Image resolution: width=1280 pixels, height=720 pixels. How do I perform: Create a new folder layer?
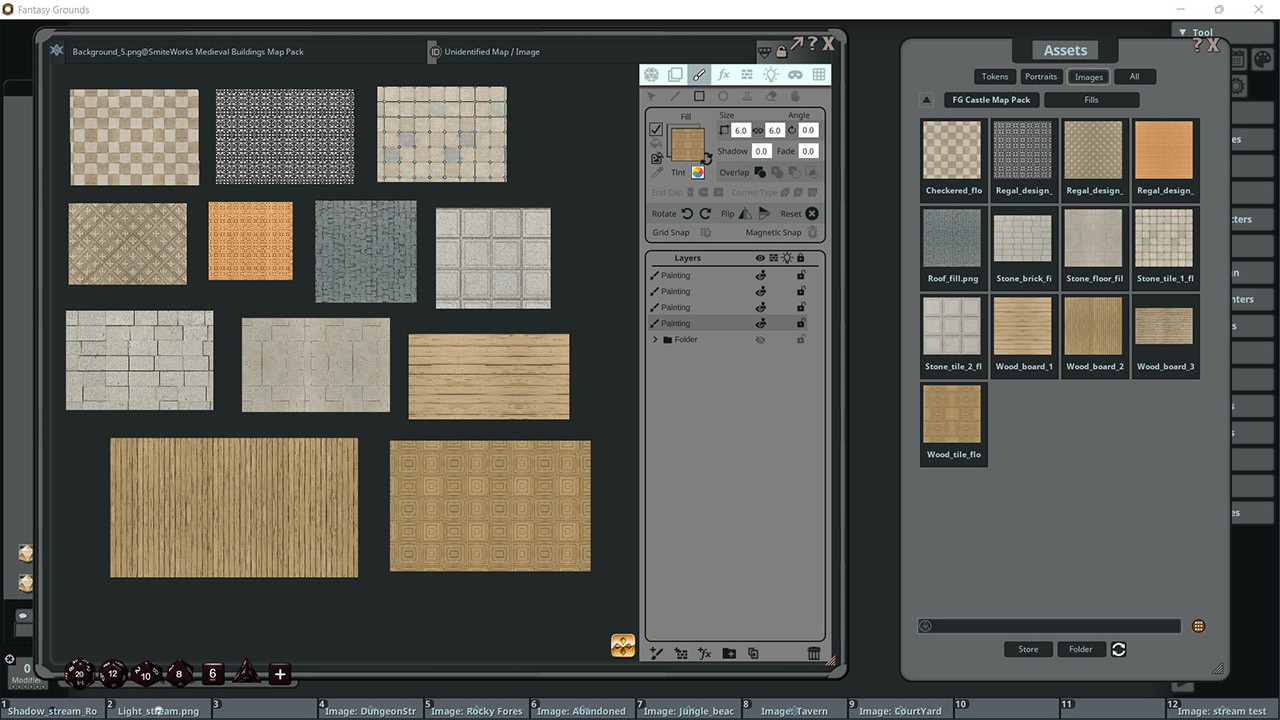tap(728, 653)
